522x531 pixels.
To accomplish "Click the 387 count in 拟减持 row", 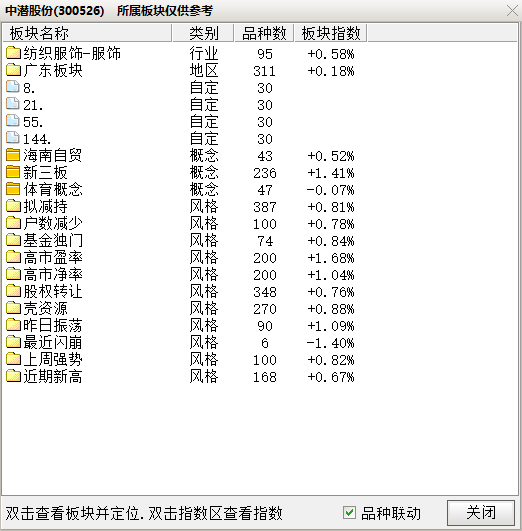I will click(265, 207).
